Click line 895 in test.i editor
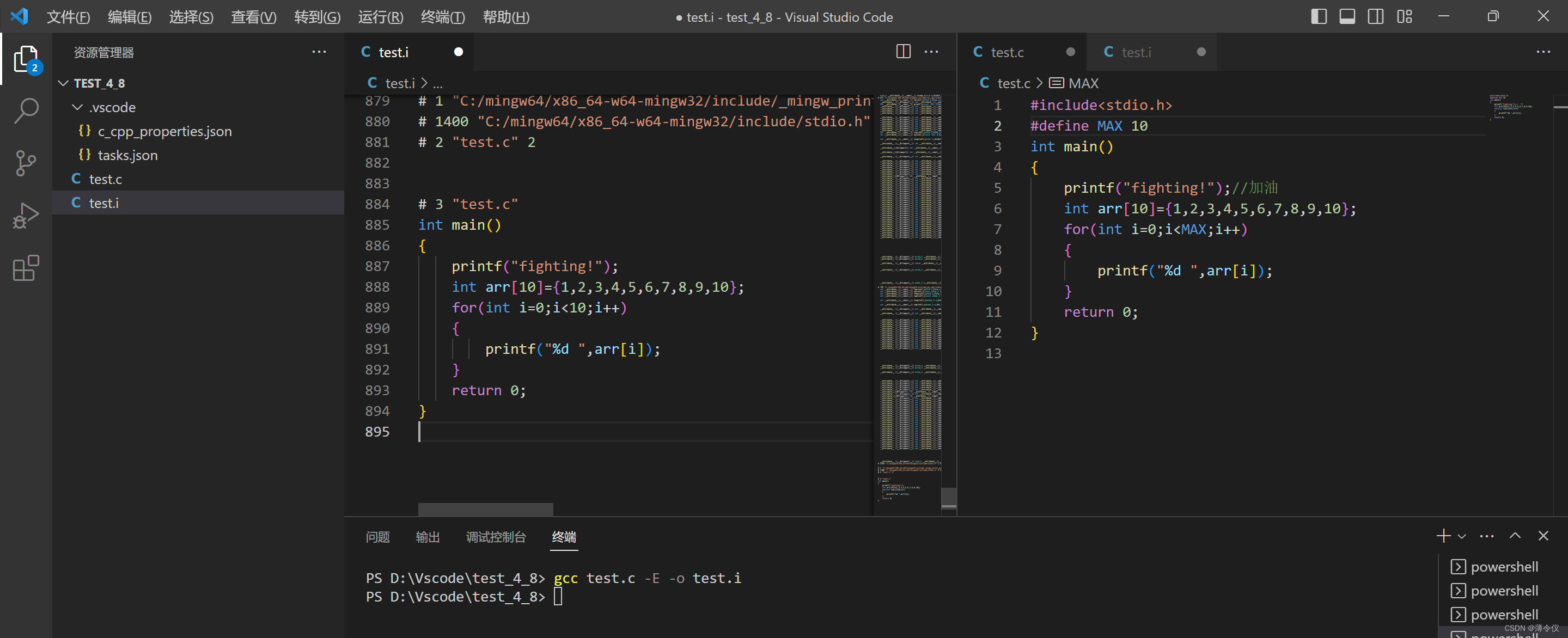Screen dimensions: 1568x638 point(645,431)
